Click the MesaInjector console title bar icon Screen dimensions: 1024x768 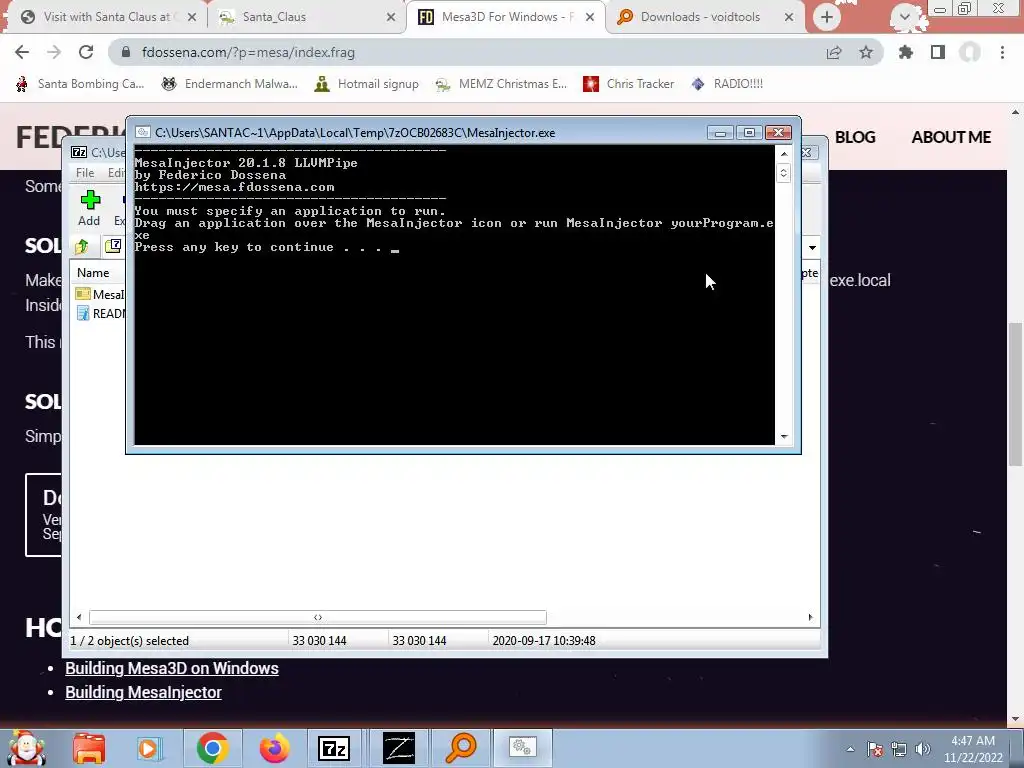142,133
